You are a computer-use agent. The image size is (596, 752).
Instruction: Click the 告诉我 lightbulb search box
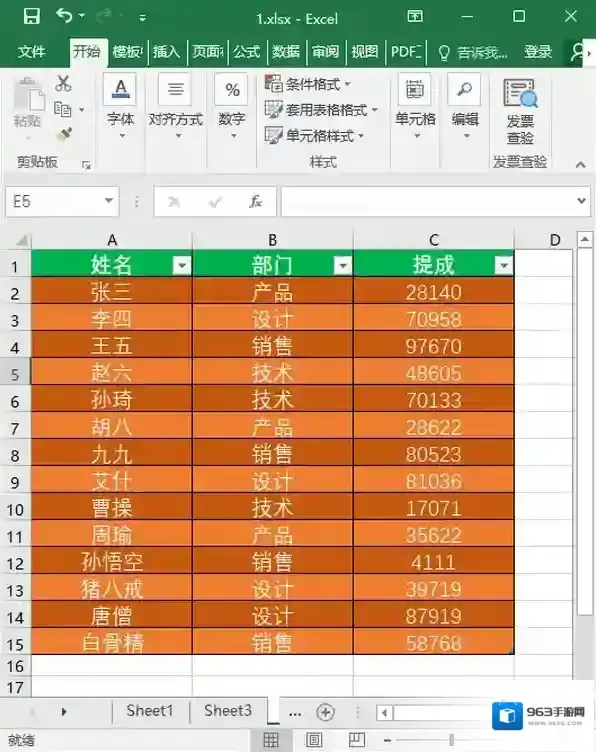click(472, 52)
